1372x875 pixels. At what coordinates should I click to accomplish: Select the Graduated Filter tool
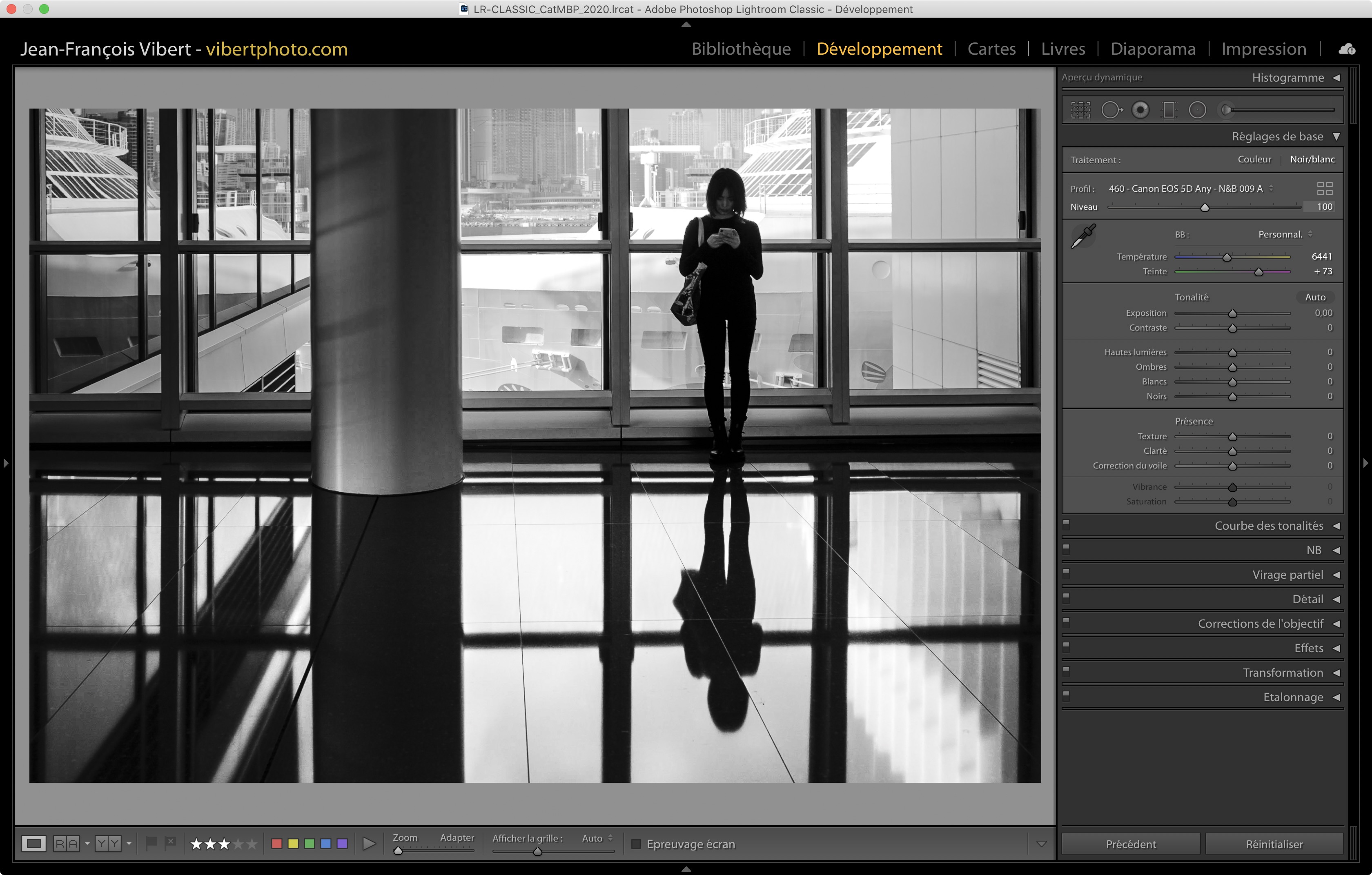[x=1169, y=110]
